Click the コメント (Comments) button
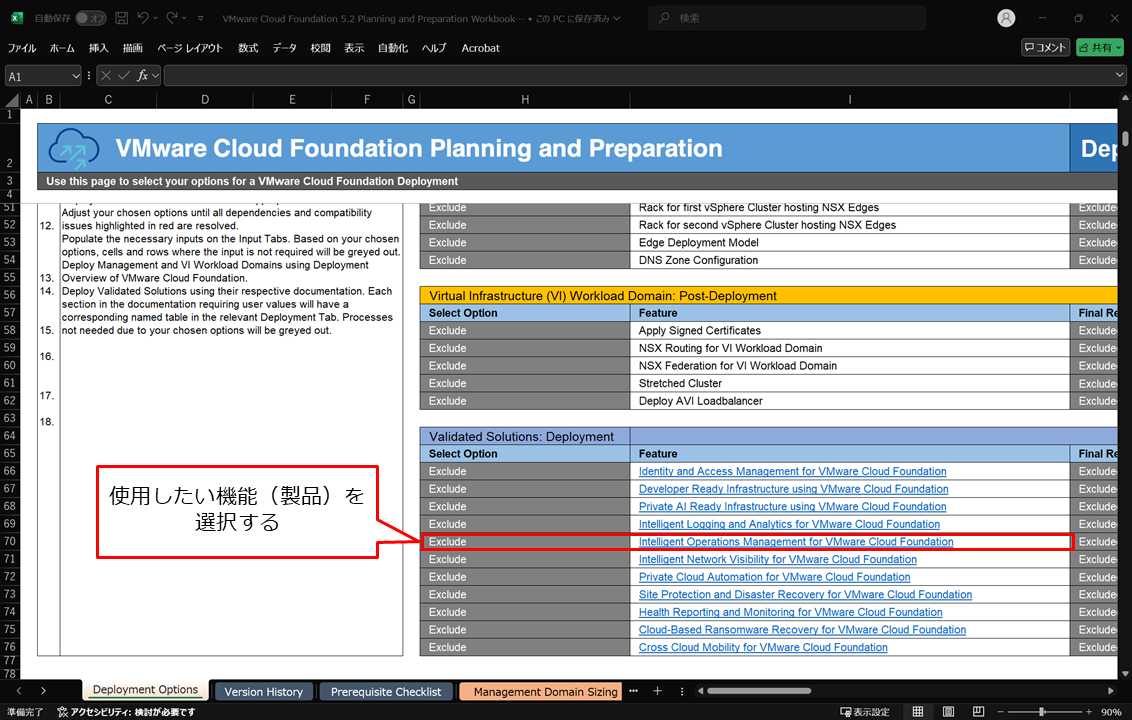 point(1045,48)
